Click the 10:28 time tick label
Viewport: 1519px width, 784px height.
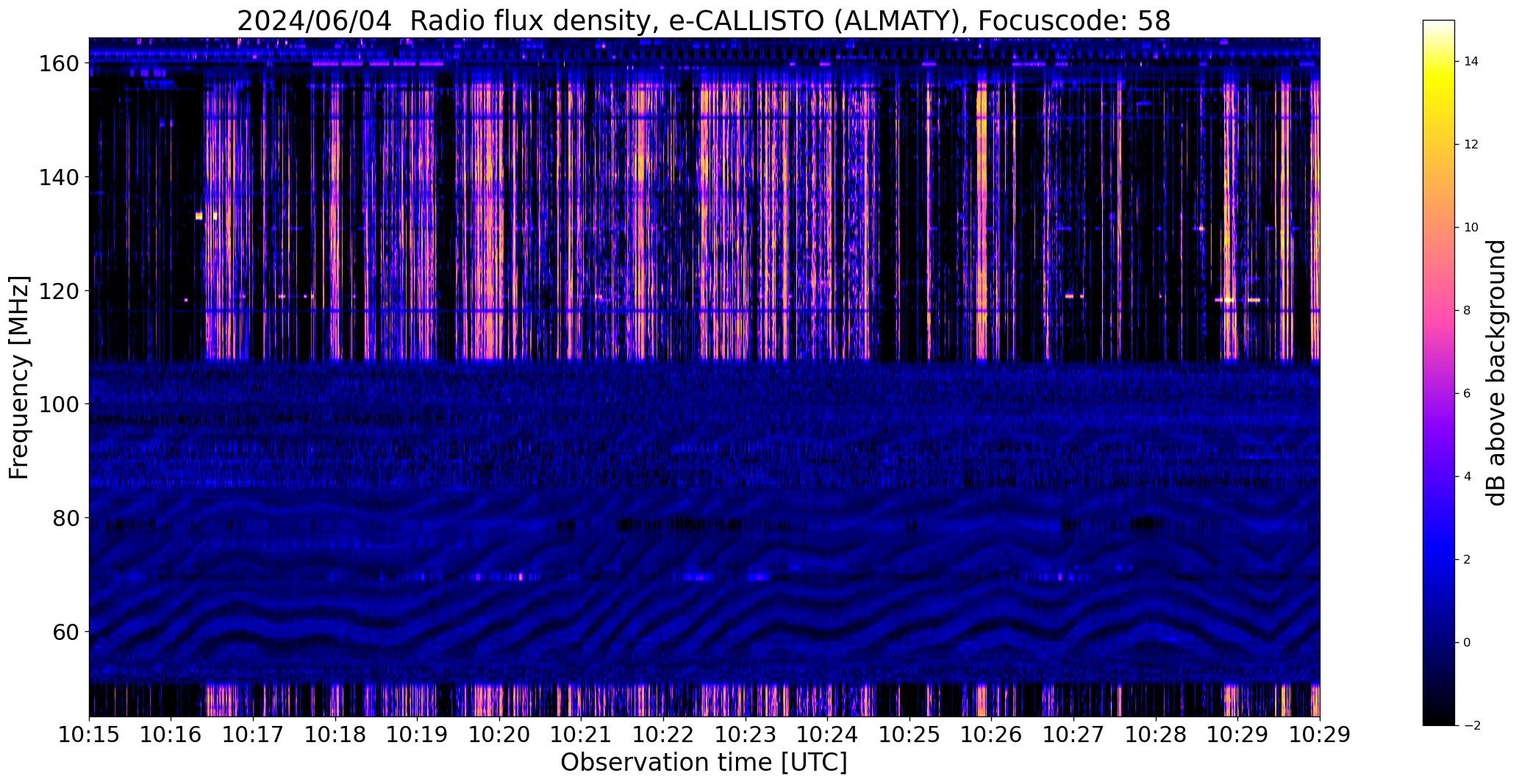1155,735
